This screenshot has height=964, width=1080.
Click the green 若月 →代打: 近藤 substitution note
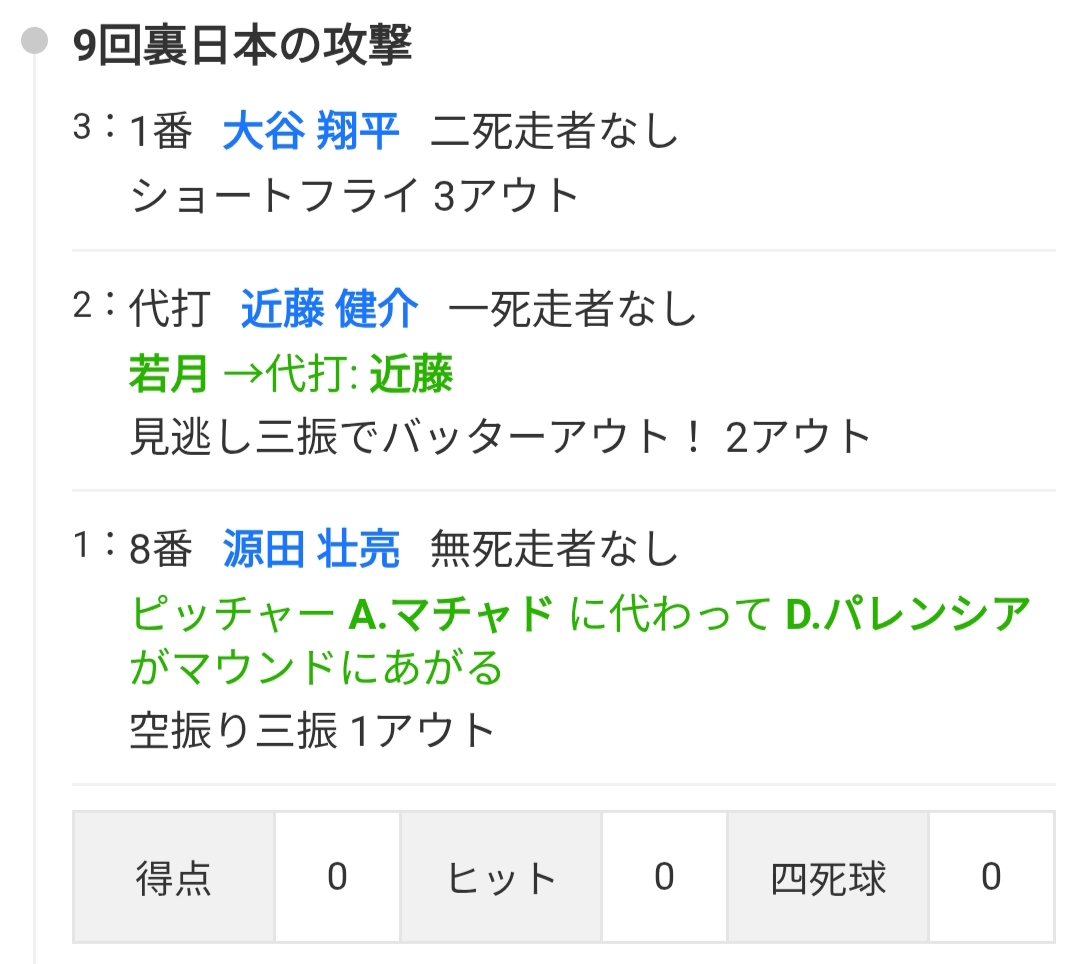click(291, 375)
